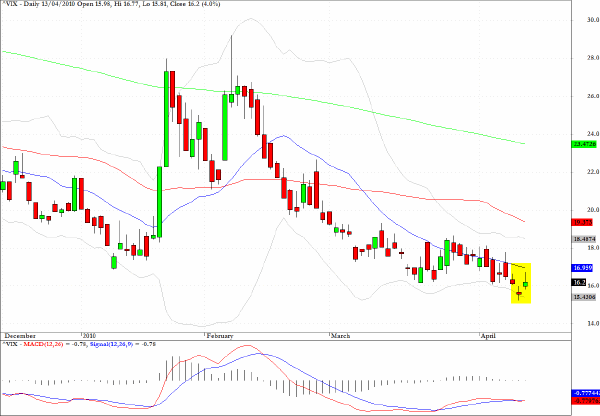Screen dimensions: 600x416
Task: Select the 22.0 price axis label
Action: [593, 172]
